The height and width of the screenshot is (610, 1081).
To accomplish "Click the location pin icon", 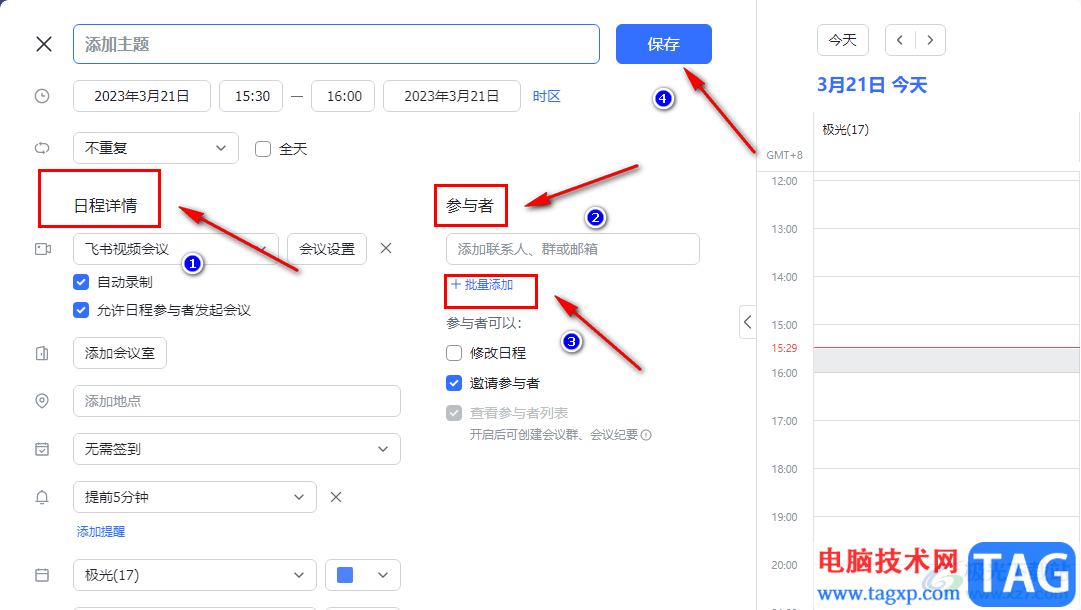I will pos(42,401).
